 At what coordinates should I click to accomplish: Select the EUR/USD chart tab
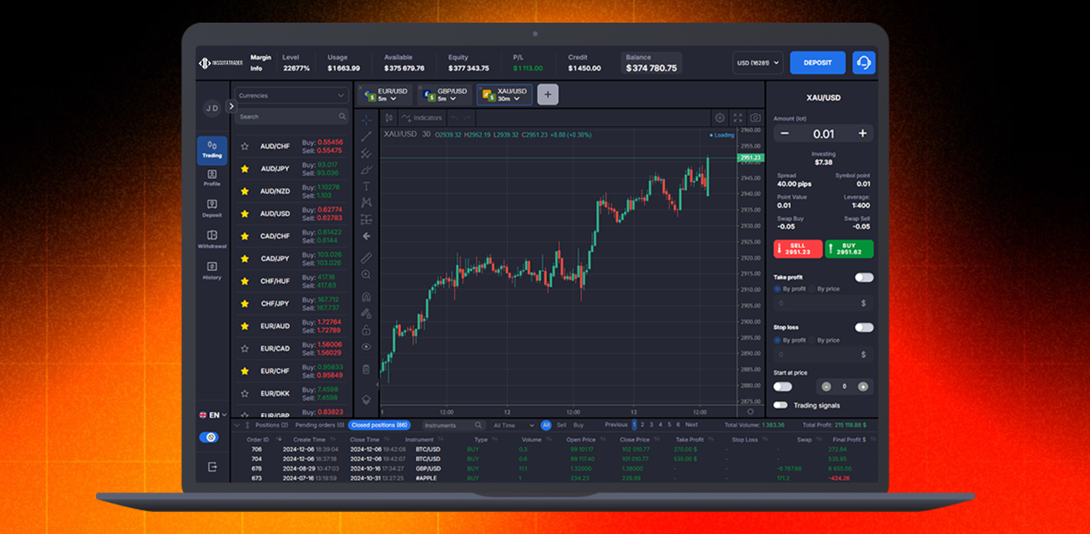click(385, 95)
